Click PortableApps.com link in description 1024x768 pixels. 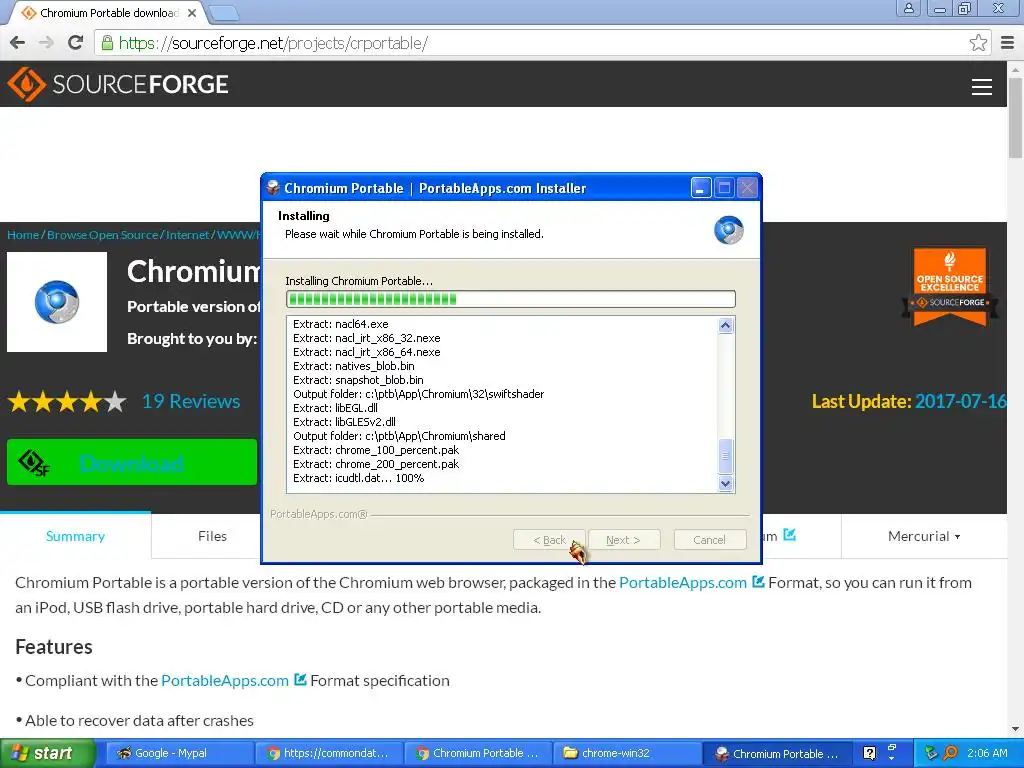(x=682, y=583)
